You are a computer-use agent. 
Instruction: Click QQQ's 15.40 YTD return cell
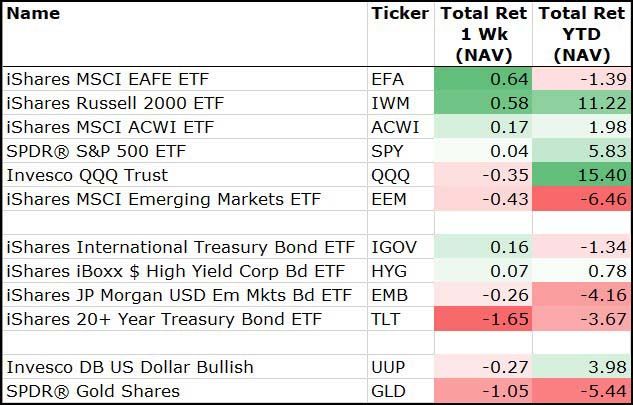[580, 175]
